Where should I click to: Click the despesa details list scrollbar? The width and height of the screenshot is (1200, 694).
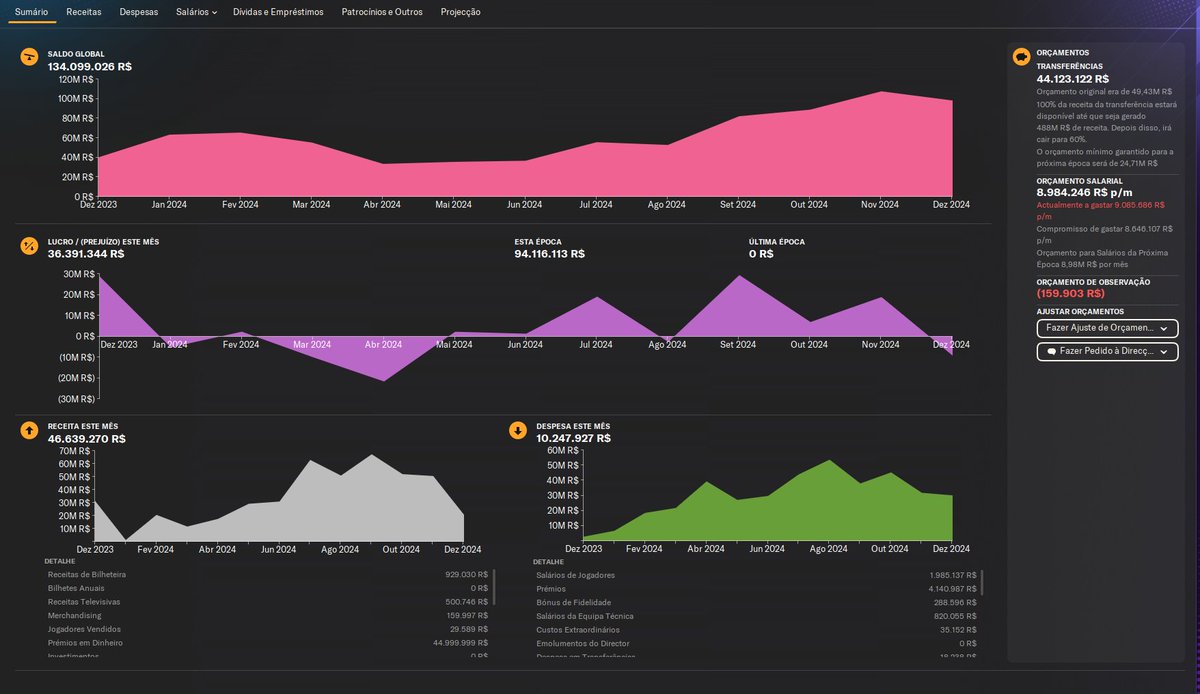click(x=983, y=582)
